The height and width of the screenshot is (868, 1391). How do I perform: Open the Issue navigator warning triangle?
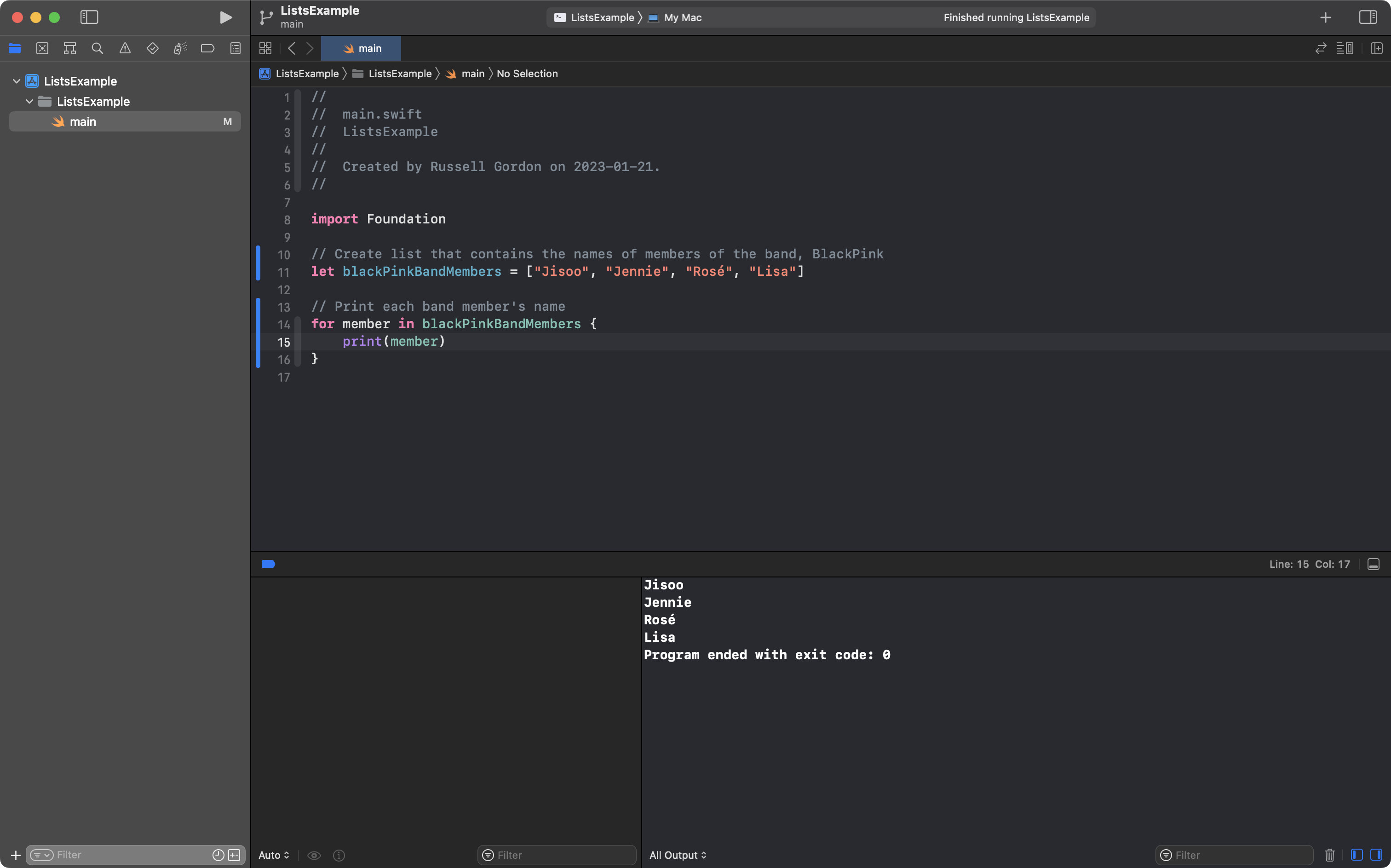coord(125,48)
